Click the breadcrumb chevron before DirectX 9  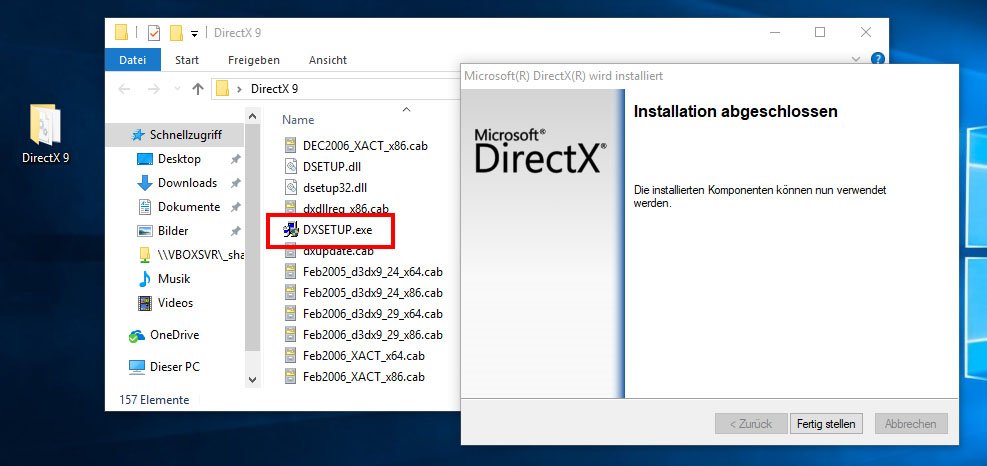(x=240, y=89)
